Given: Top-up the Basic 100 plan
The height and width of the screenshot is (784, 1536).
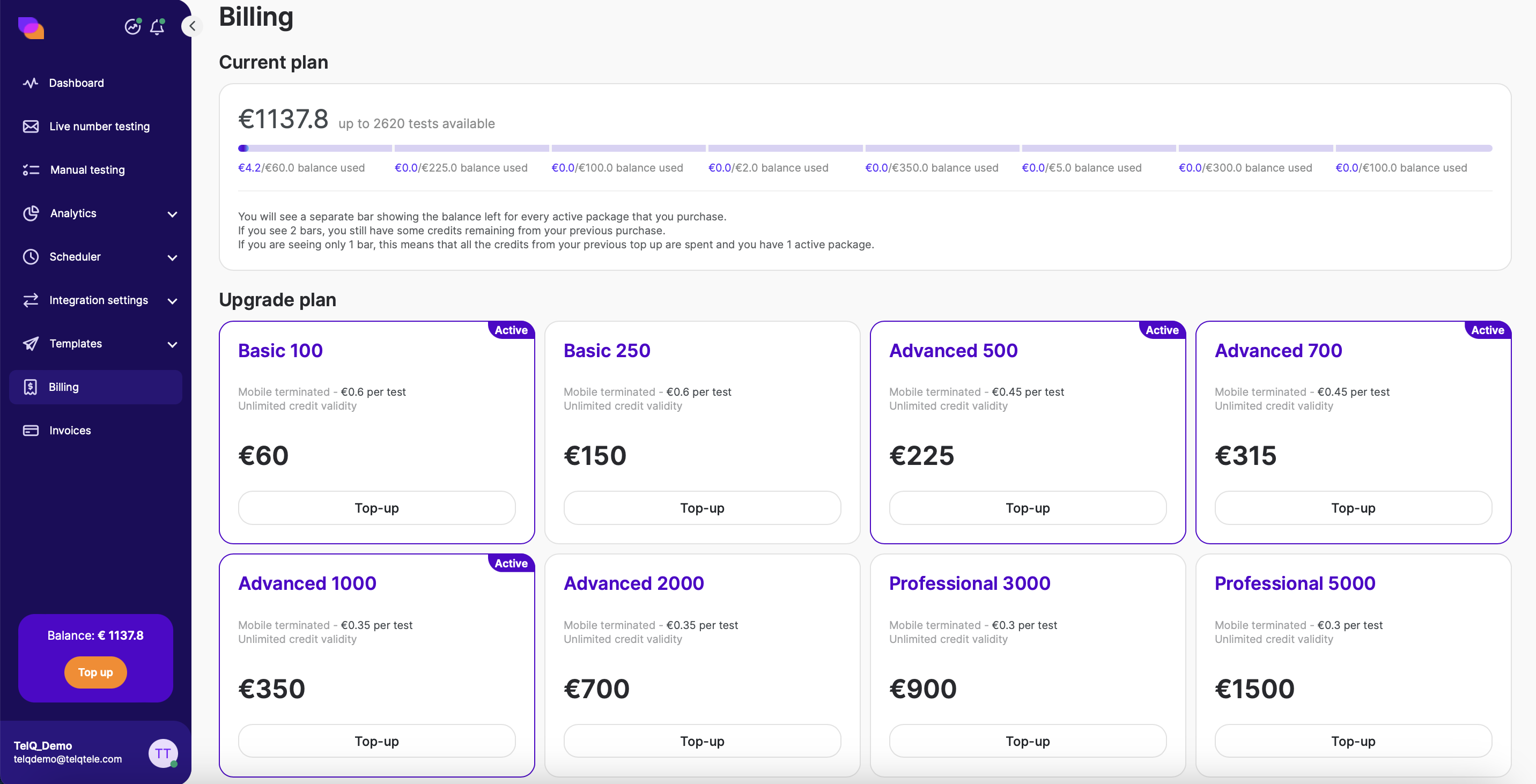Looking at the screenshot, I should tap(377, 508).
